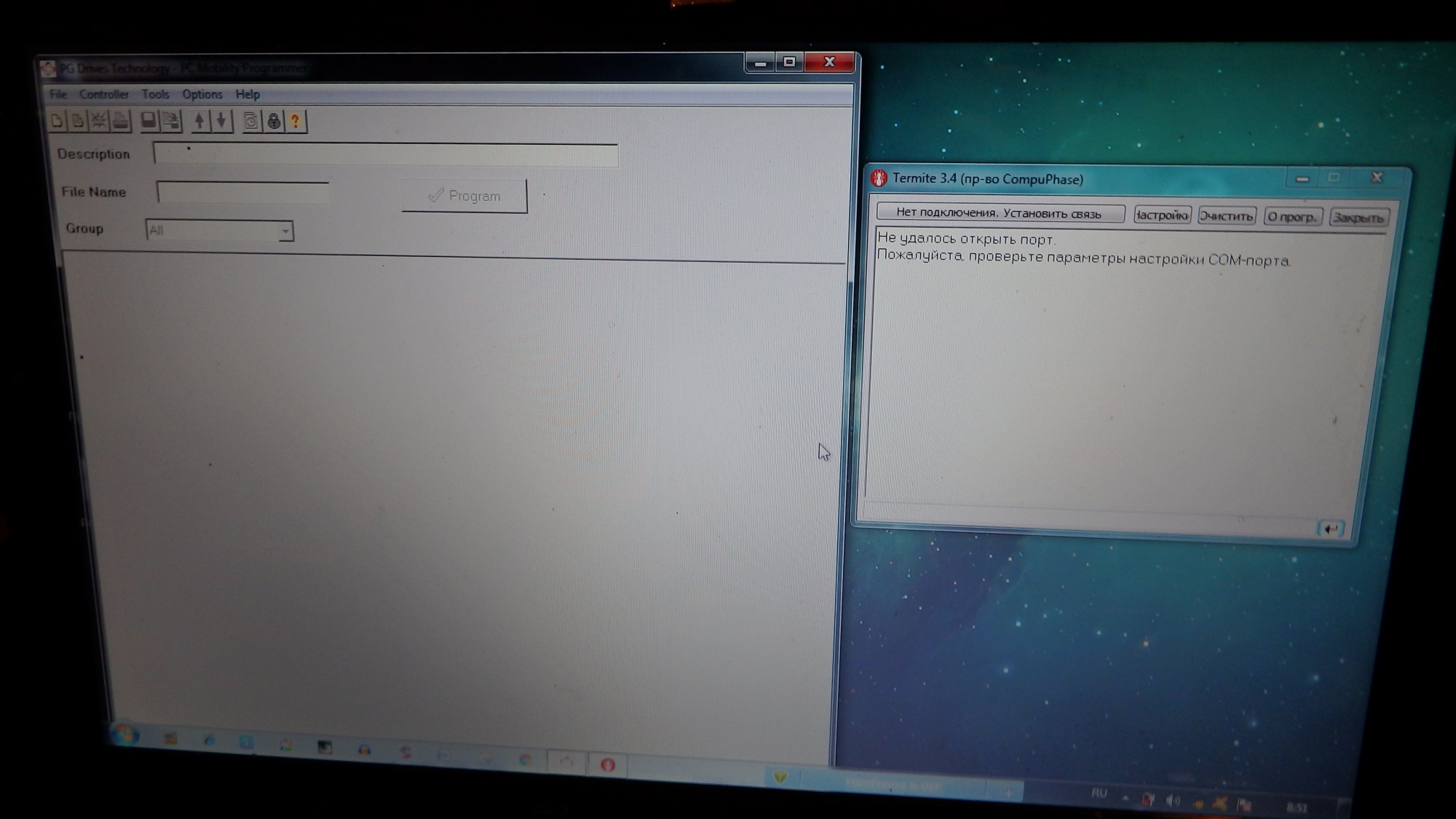This screenshot has height=819, width=1456.
Task: Open the Options menu
Action: click(x=202, y=94)
